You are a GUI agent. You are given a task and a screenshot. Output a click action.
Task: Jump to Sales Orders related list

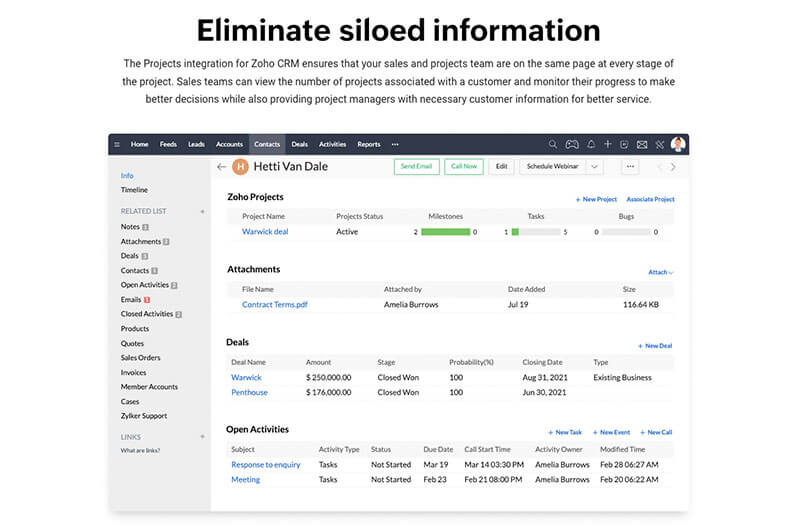coord(140,358)
